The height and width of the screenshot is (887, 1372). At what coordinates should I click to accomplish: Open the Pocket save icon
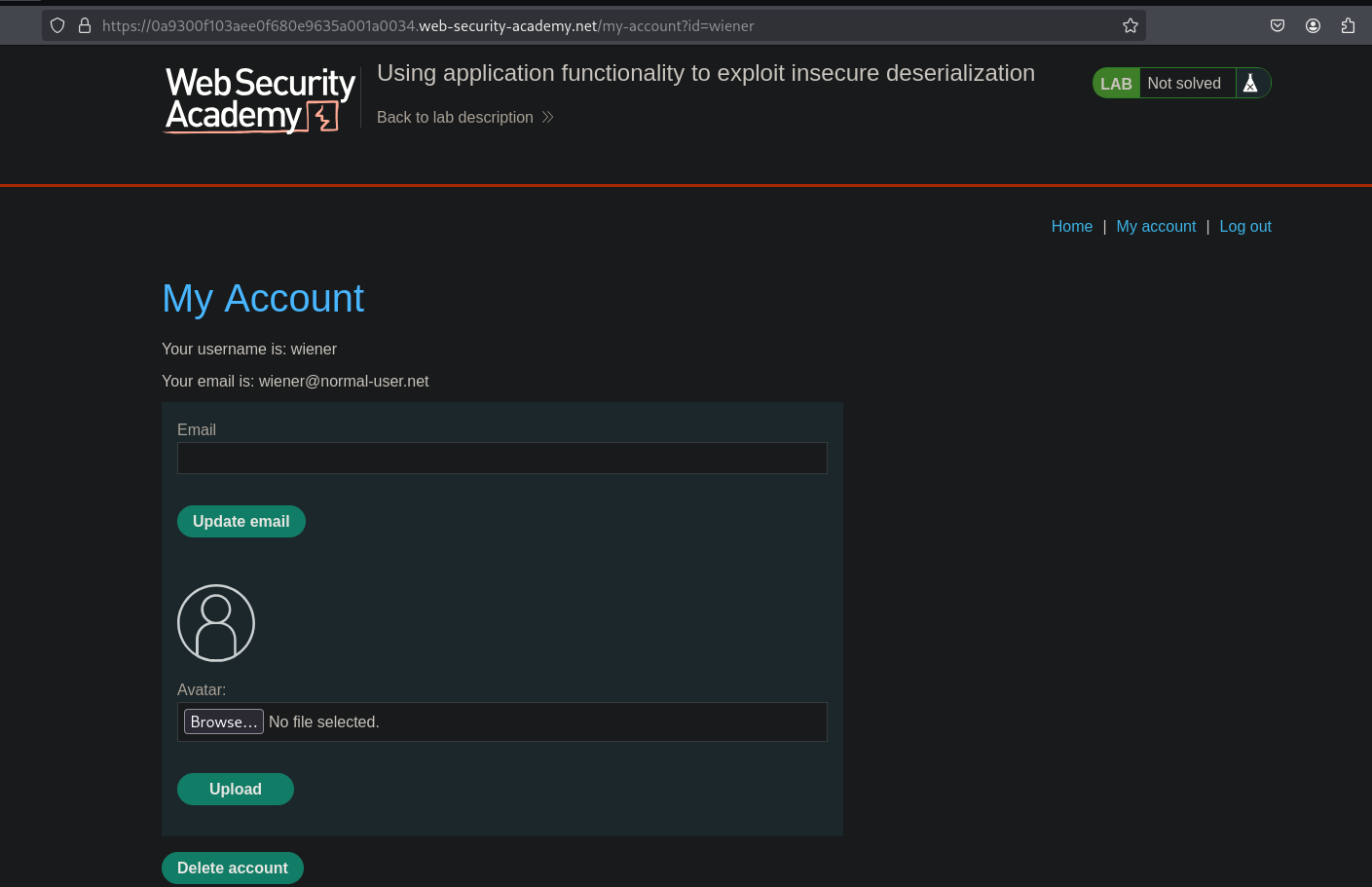pos(1278,26)
